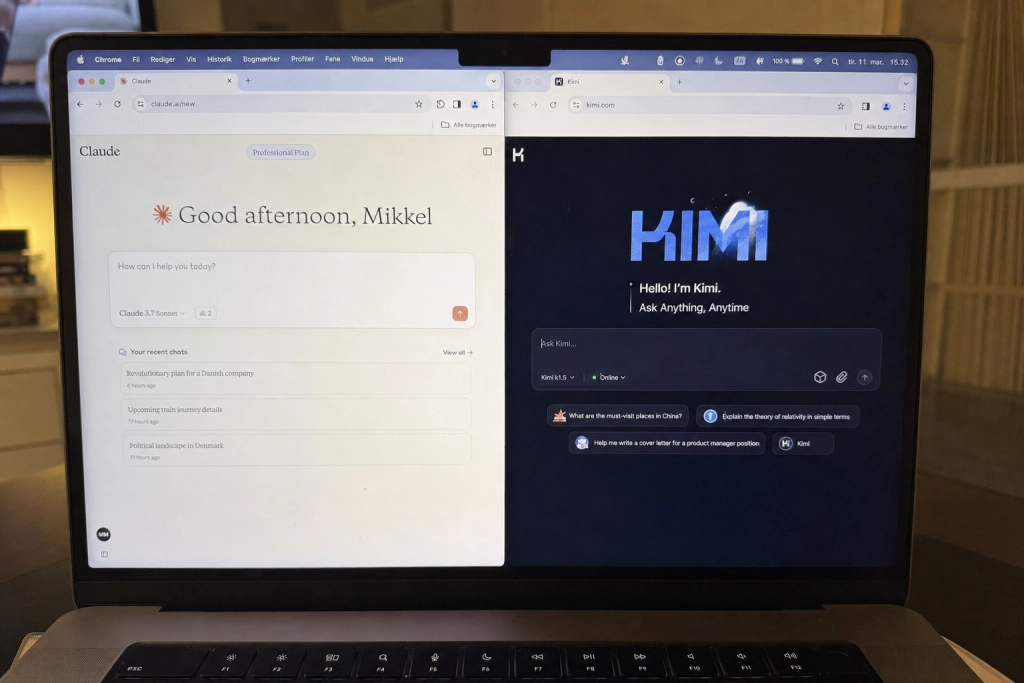Go forward in Claude window

(99, 104)
